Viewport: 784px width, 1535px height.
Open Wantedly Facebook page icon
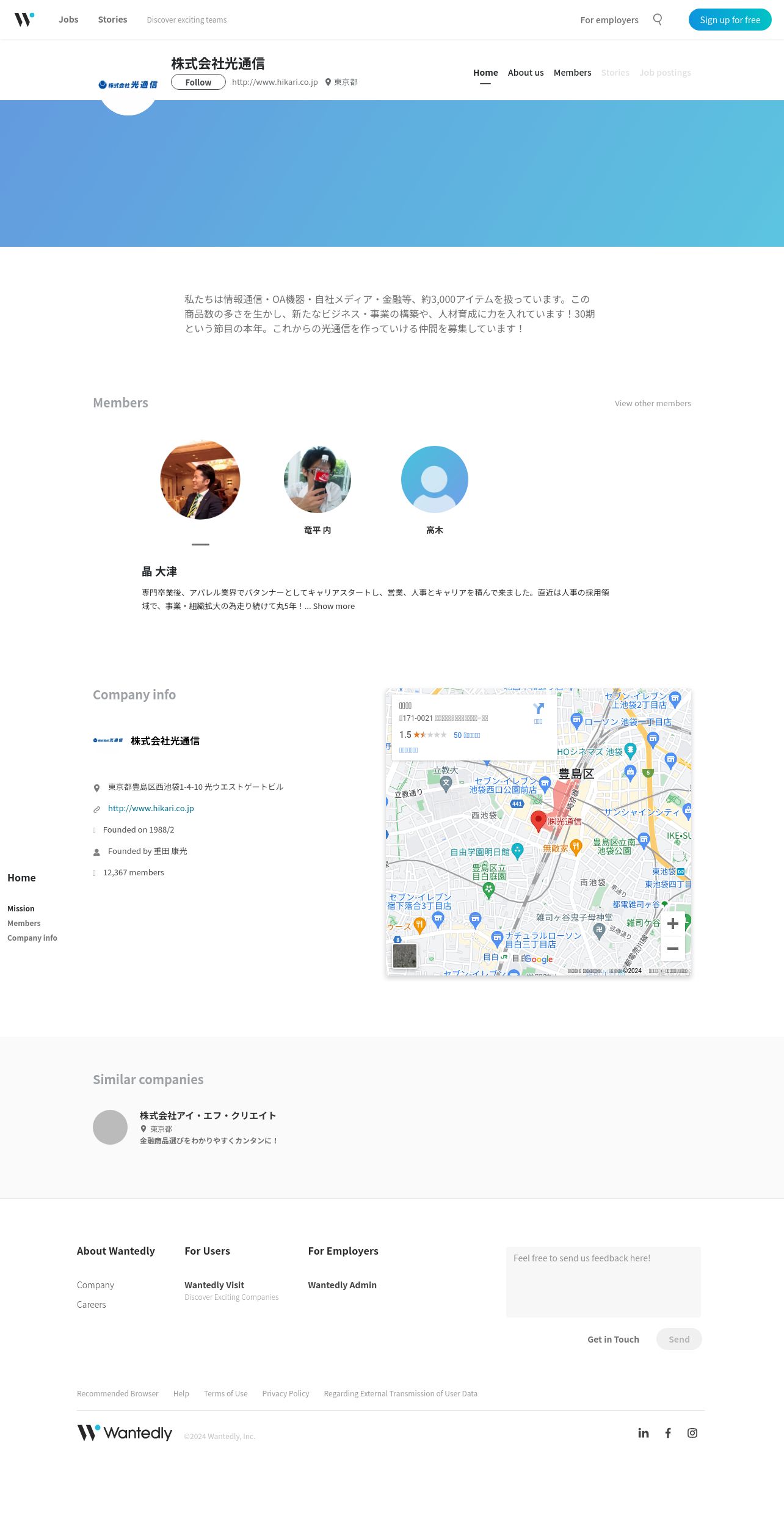coord(668,1433)
